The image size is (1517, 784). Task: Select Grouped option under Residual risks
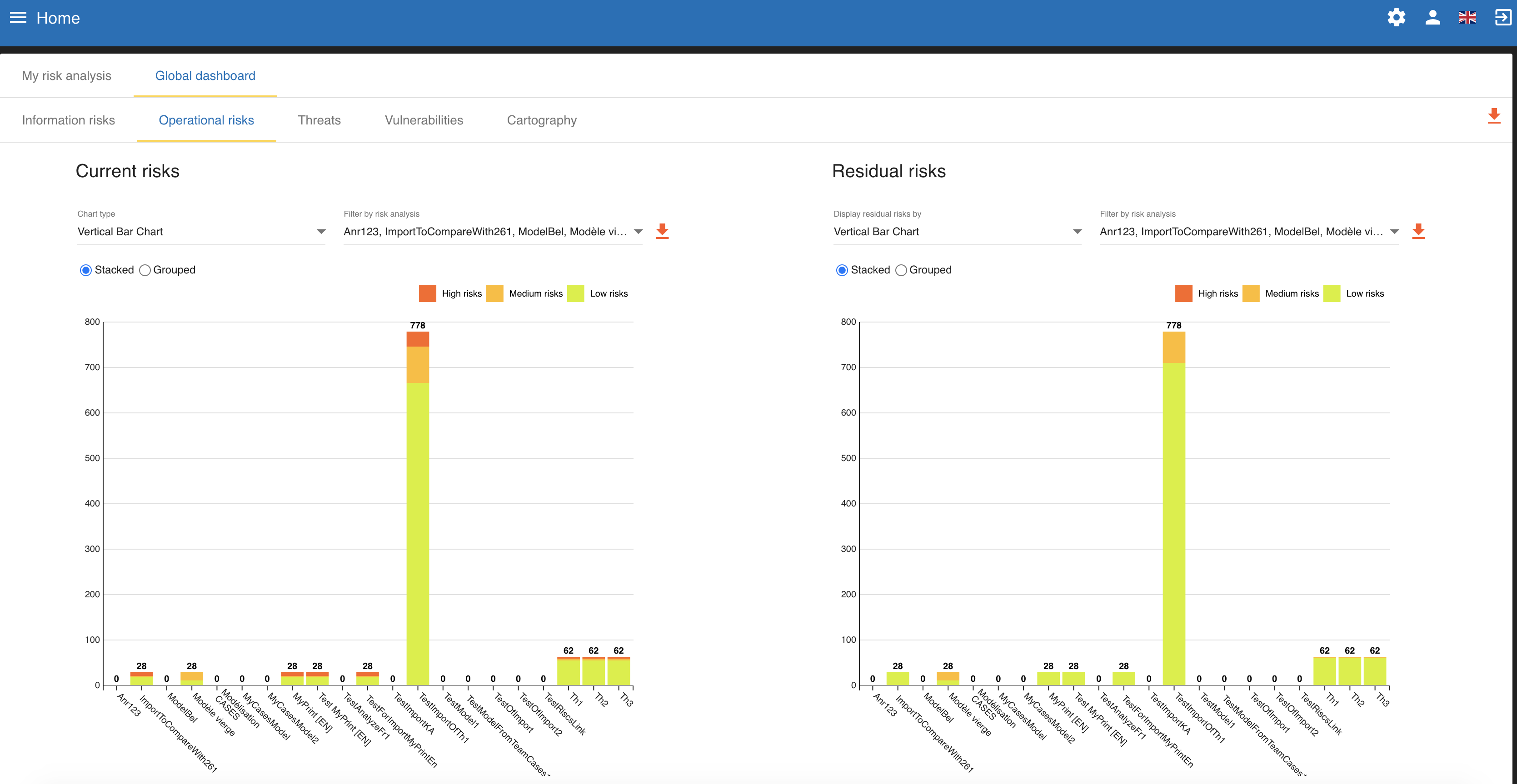(x=901, y=270)
